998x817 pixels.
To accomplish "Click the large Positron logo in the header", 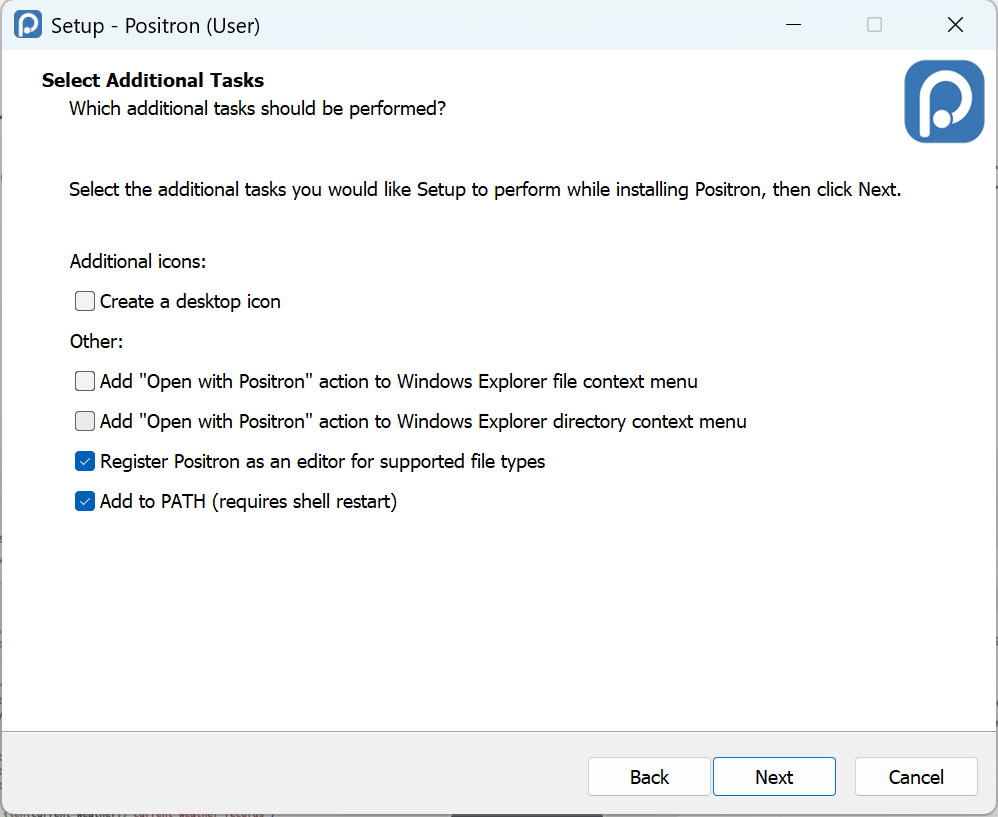I will point(944,101).
